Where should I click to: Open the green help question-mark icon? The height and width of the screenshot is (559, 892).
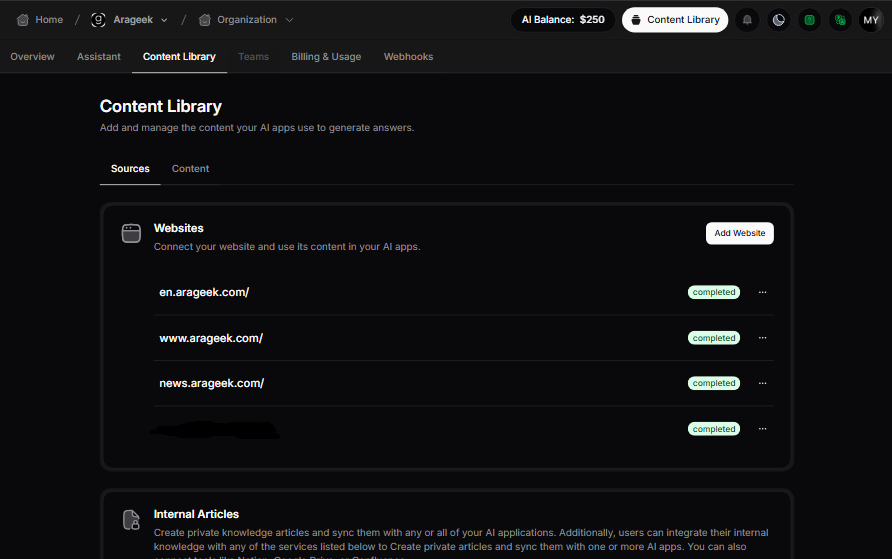click(809, 20)
